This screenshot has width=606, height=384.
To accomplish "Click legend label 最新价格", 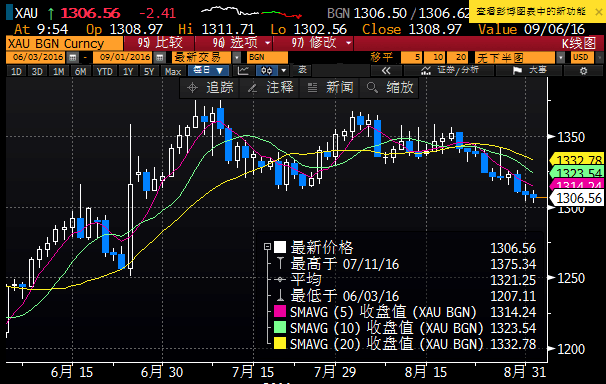I will [x=322, y=248].
